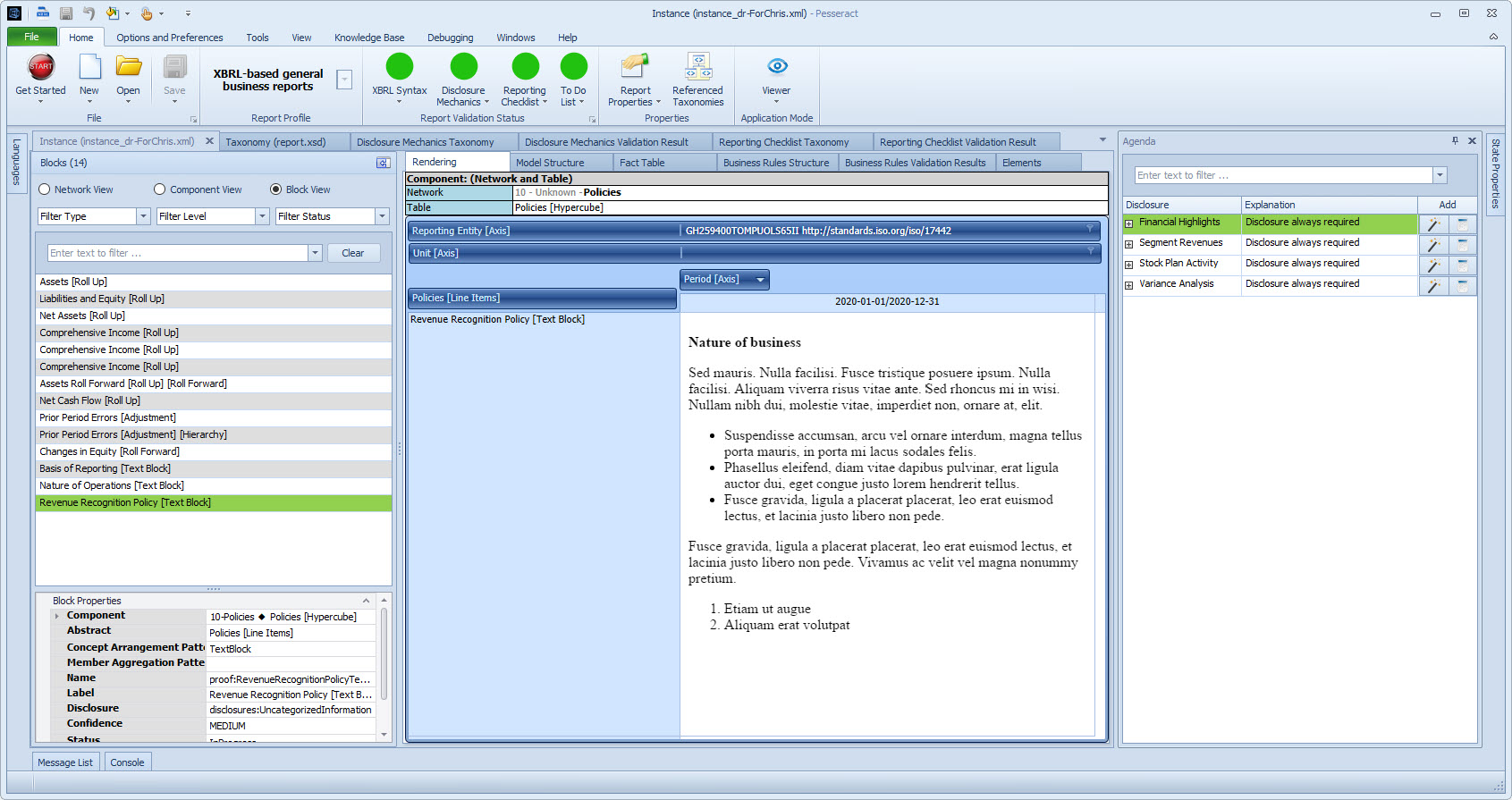Expand Variance Analysis disclosure
The image size is (1512, 800).
click(1129, 285)
